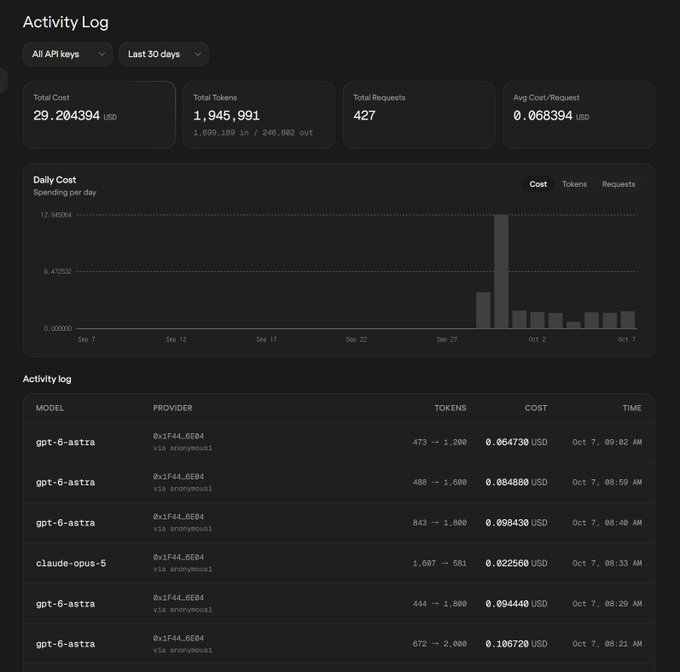Switch chart to Cost tab
The height and width of the screenshot is (672, 680).
[538, 184]
